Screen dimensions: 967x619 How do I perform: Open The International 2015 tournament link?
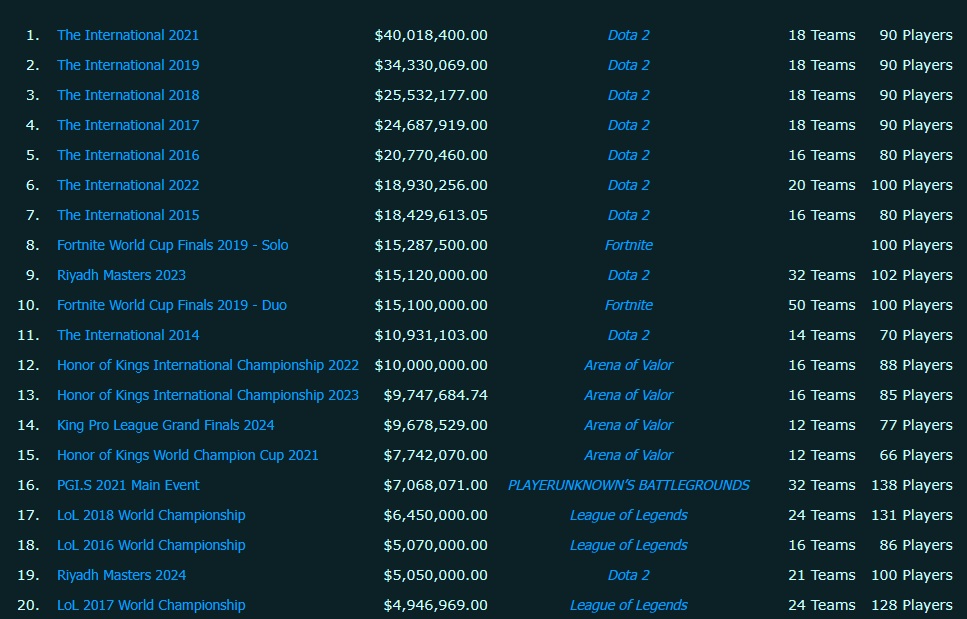click(x=128, y=215)
